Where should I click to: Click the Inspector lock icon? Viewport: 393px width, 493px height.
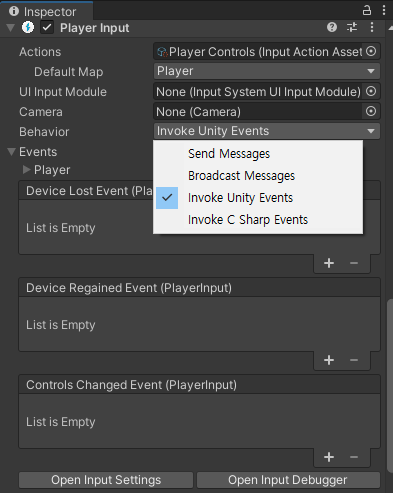(367, 10)
